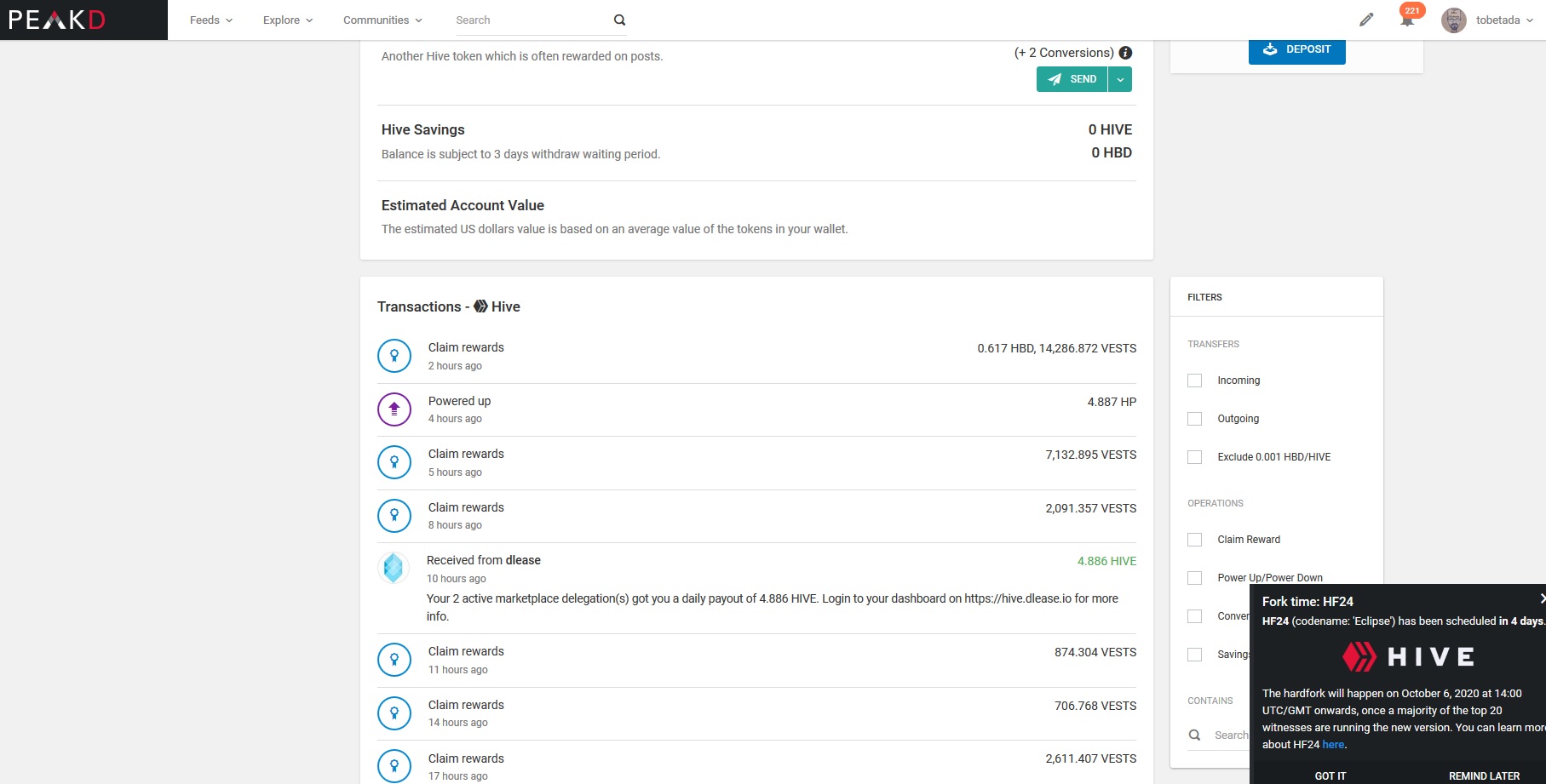Open the Explore dropdown menu
1546x784 pixels.
pos(288,20)
